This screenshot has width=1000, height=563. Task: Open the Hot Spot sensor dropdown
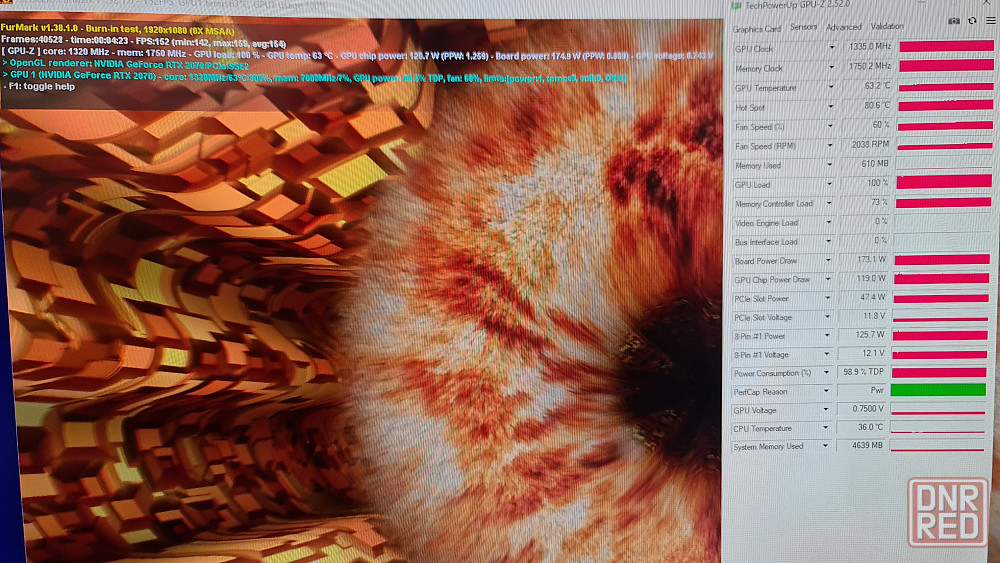point(832,107)
